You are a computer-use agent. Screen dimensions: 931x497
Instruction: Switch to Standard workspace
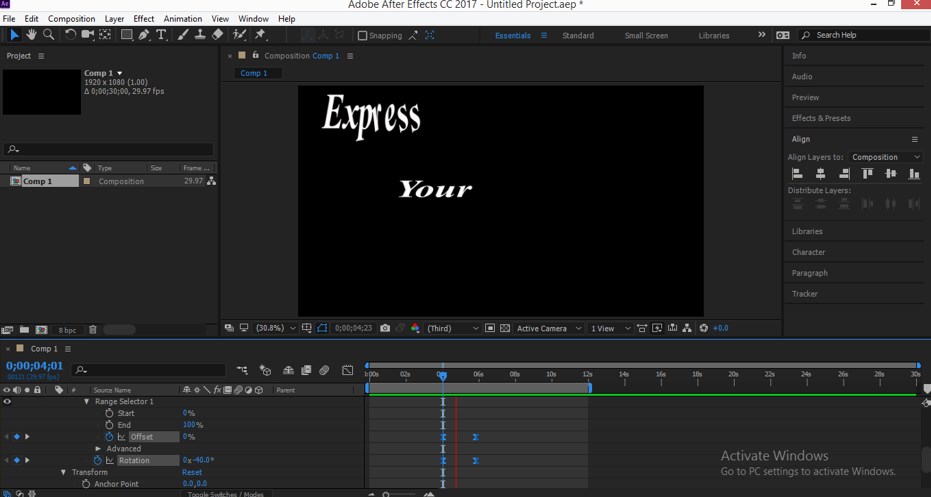pyautogui.click(x=578, y=36)
